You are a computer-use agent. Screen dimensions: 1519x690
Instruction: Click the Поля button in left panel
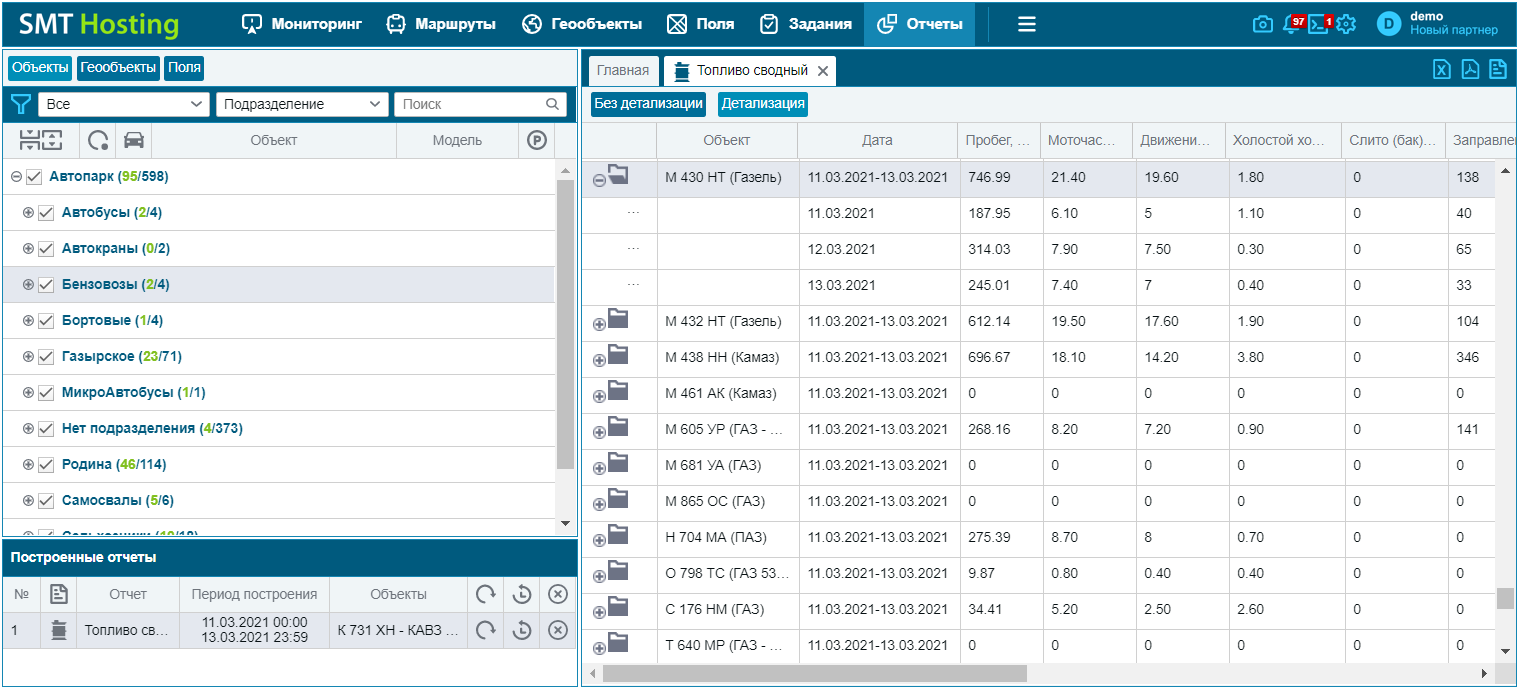tap(184, 68)
